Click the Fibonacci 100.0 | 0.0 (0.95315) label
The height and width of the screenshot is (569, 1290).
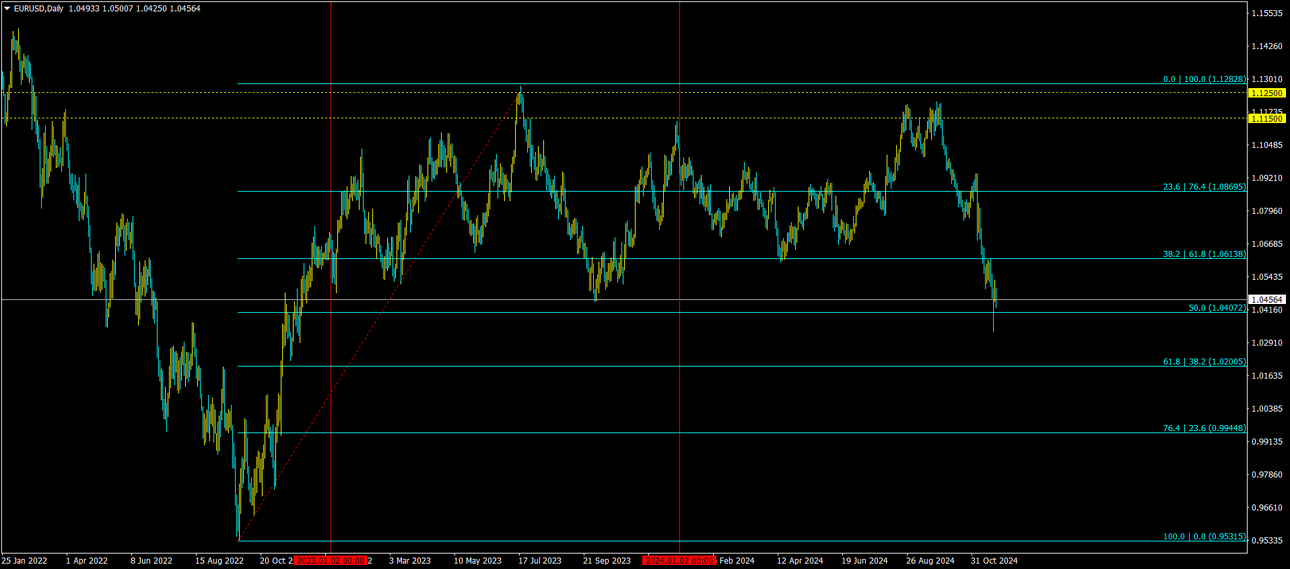click(x=1204, y=537)
